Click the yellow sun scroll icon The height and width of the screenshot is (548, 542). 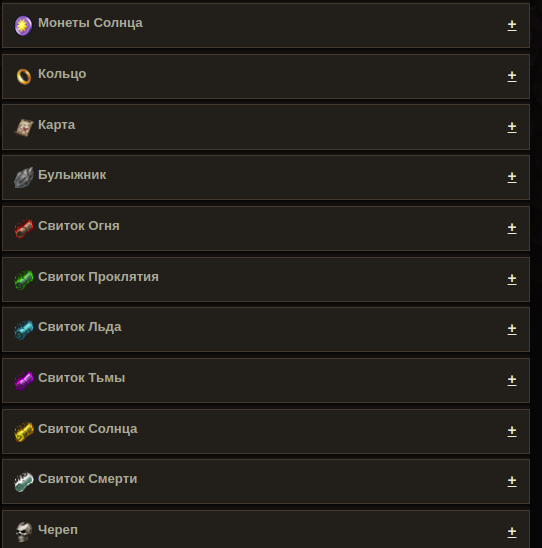[x=24, y=432]
